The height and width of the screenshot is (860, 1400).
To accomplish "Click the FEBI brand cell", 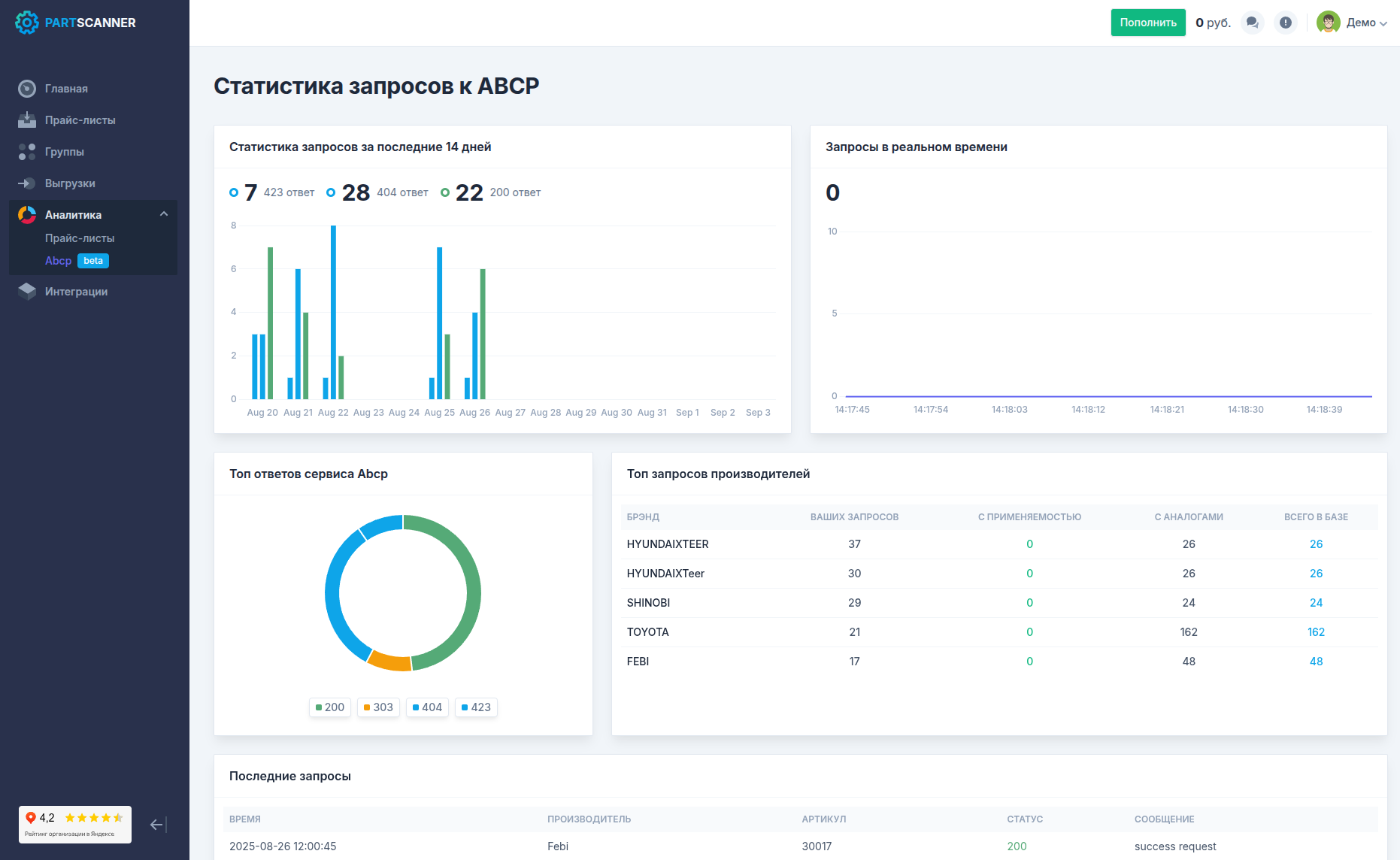I will click(638, 662).
